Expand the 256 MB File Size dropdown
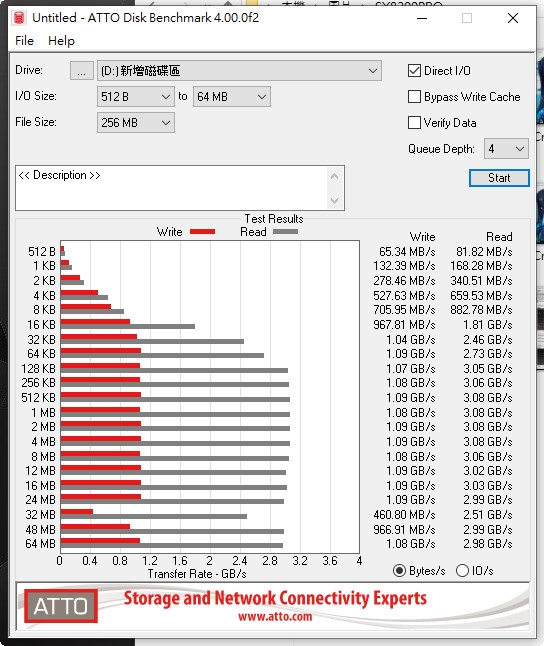The height and width of the screenshot is (646, 544). pyautogui.click(x=136, y=123)
